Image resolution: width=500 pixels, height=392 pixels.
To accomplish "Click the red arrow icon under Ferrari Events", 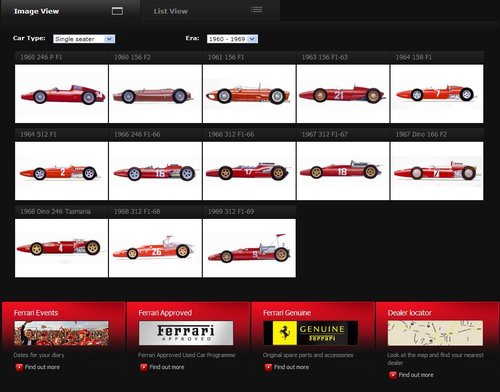I will coord(19,367).
